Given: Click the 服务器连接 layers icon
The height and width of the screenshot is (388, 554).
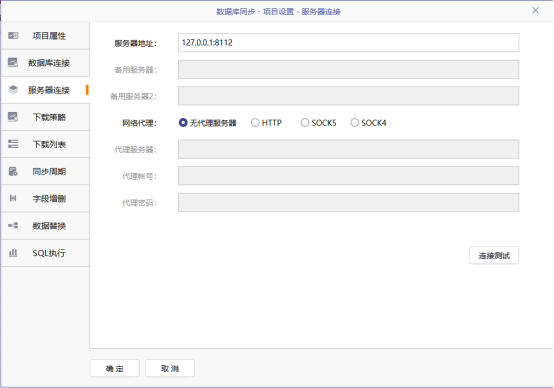Looking at the screenshot, I should point(13,90).
